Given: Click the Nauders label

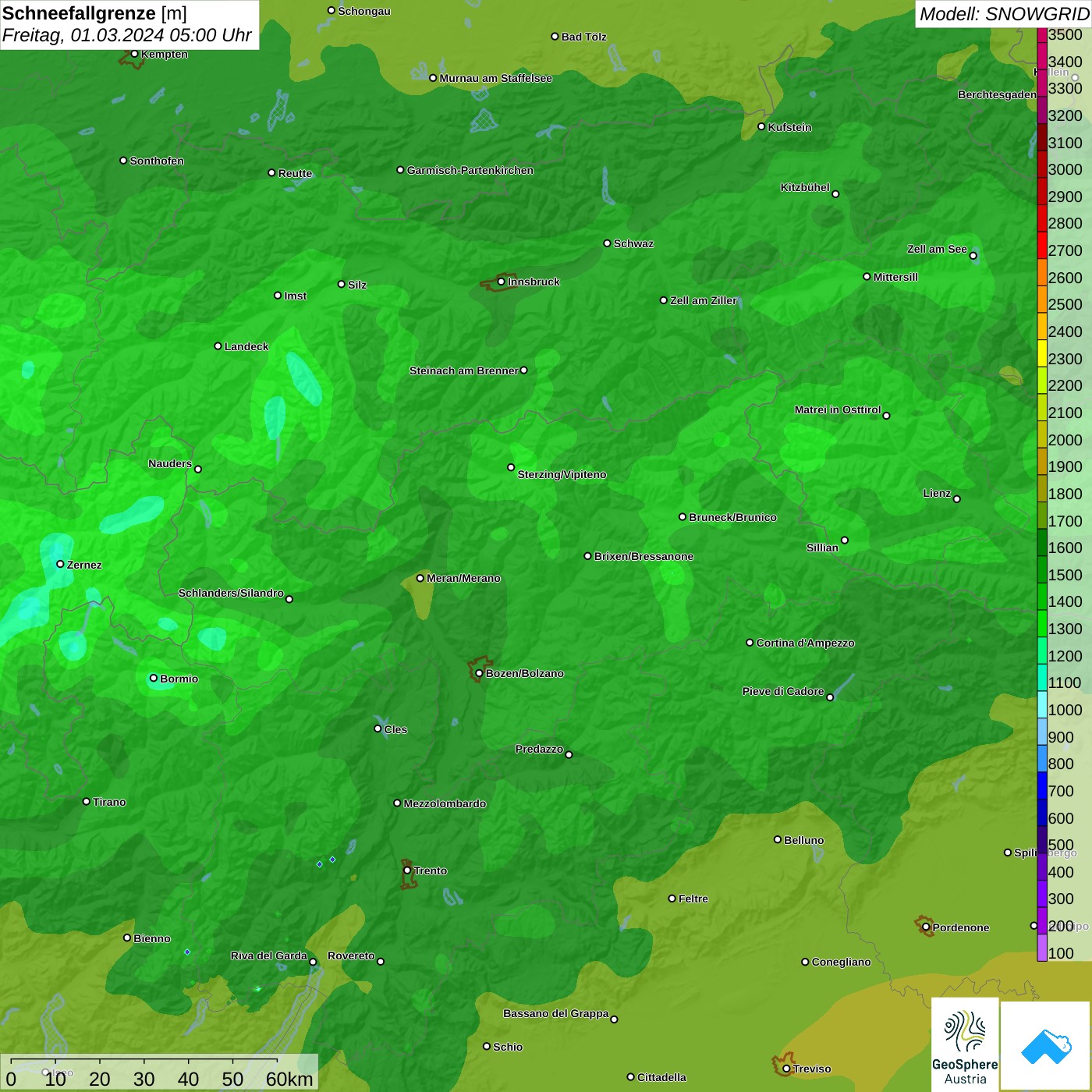Looking at the screenshot, I should pyautogui.click(x=170, y=463).
